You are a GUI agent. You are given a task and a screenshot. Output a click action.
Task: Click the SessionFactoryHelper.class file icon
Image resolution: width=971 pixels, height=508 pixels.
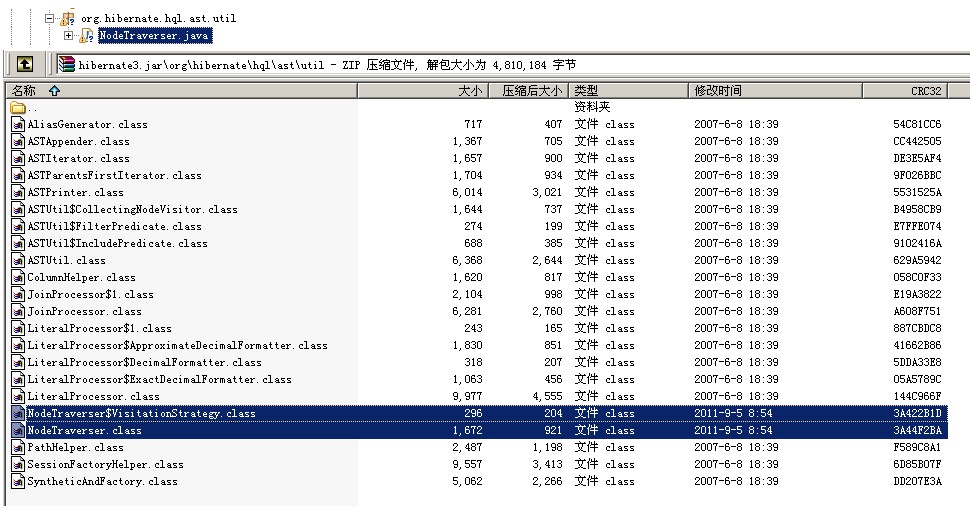coord(18,465)
